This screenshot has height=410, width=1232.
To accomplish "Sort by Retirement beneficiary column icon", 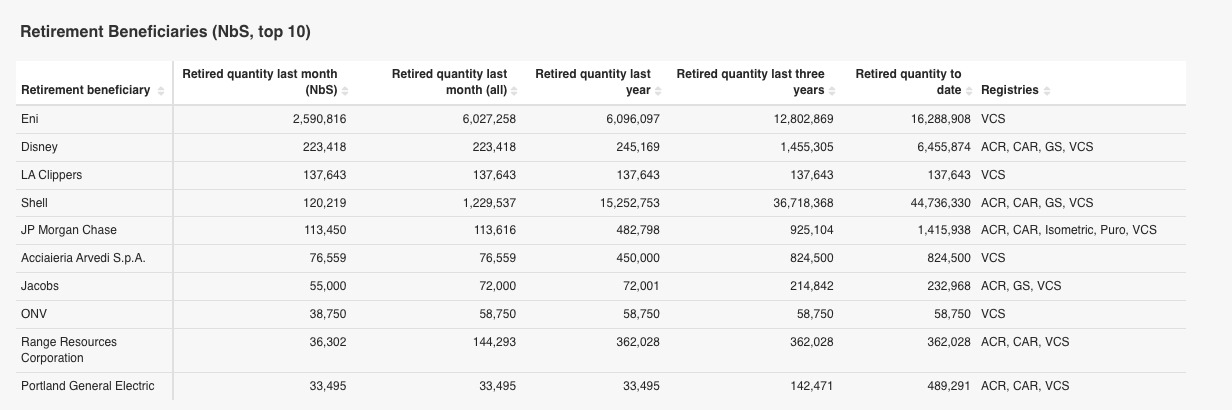I will pos(161,91).
